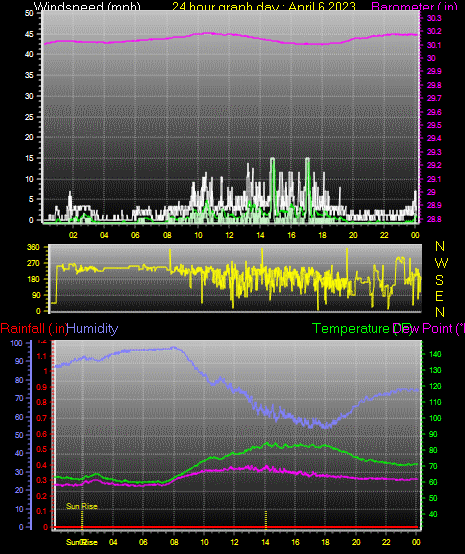Click the Rainfall (in) legend label
The height and width of the screenshot is (554, 465).
point(34,329)
